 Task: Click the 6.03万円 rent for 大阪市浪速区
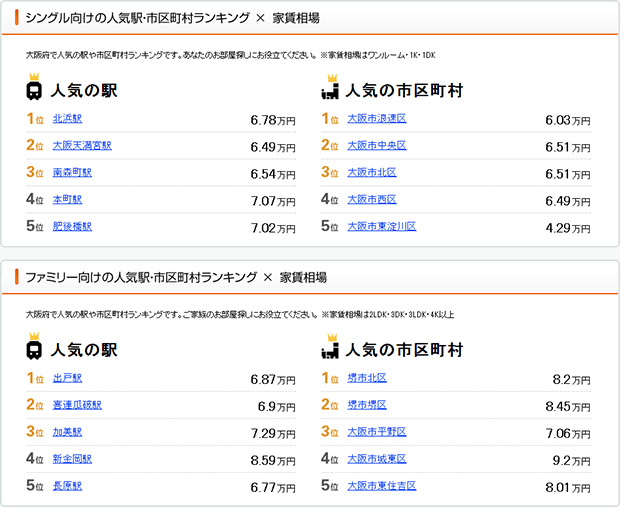pyautogui.click(x=568, y=120)
